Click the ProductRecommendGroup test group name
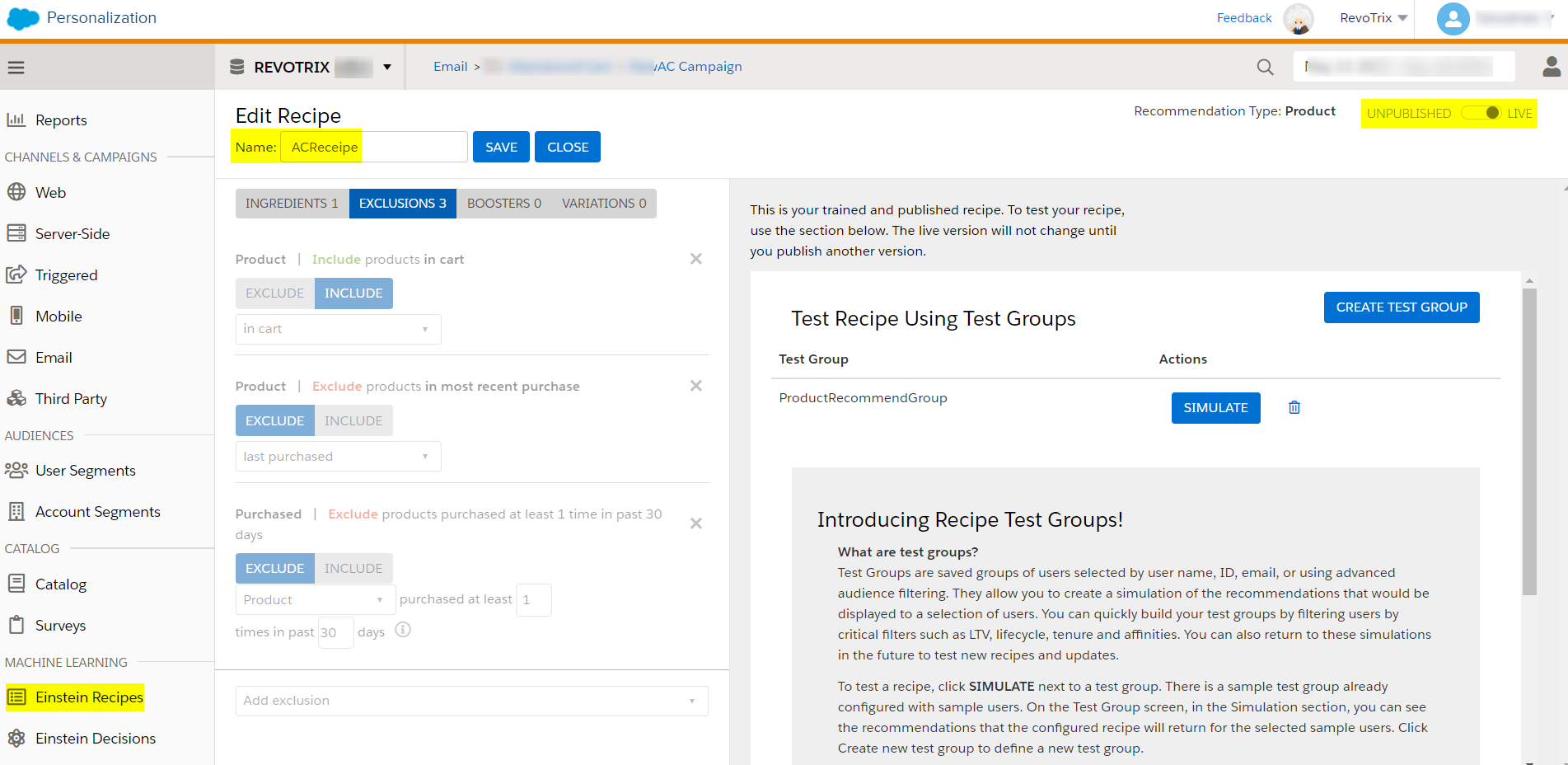 click(863, 398)
